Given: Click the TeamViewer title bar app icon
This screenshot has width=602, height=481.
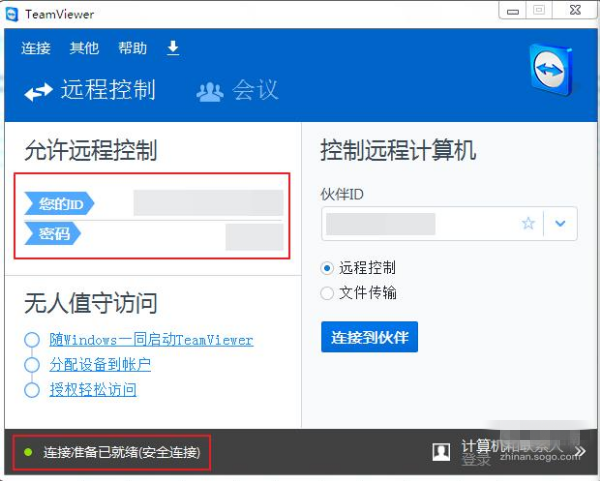Looking at the screenshot, I should (12, 13).
